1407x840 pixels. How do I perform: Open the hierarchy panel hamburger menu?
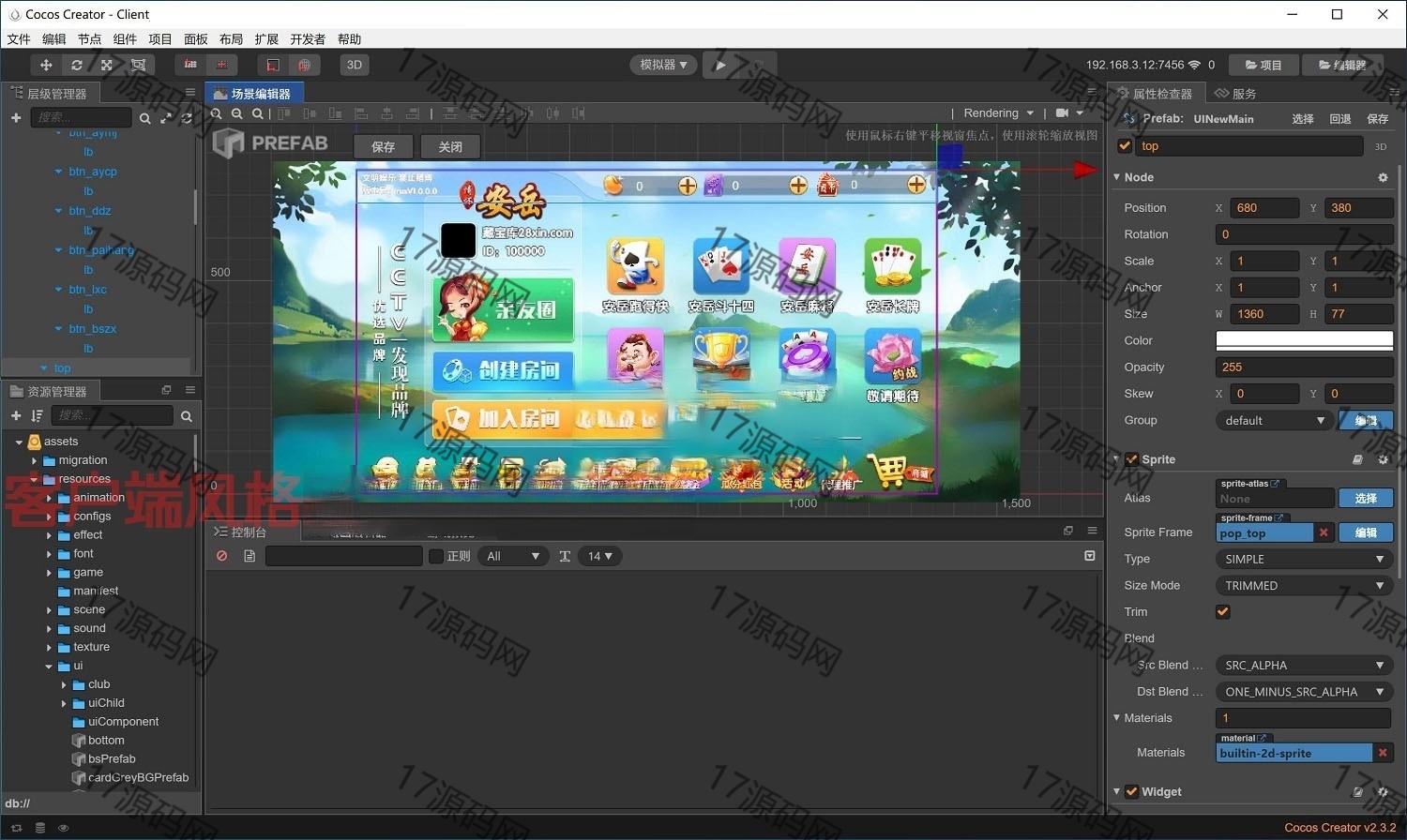click(x=190, y=92)
